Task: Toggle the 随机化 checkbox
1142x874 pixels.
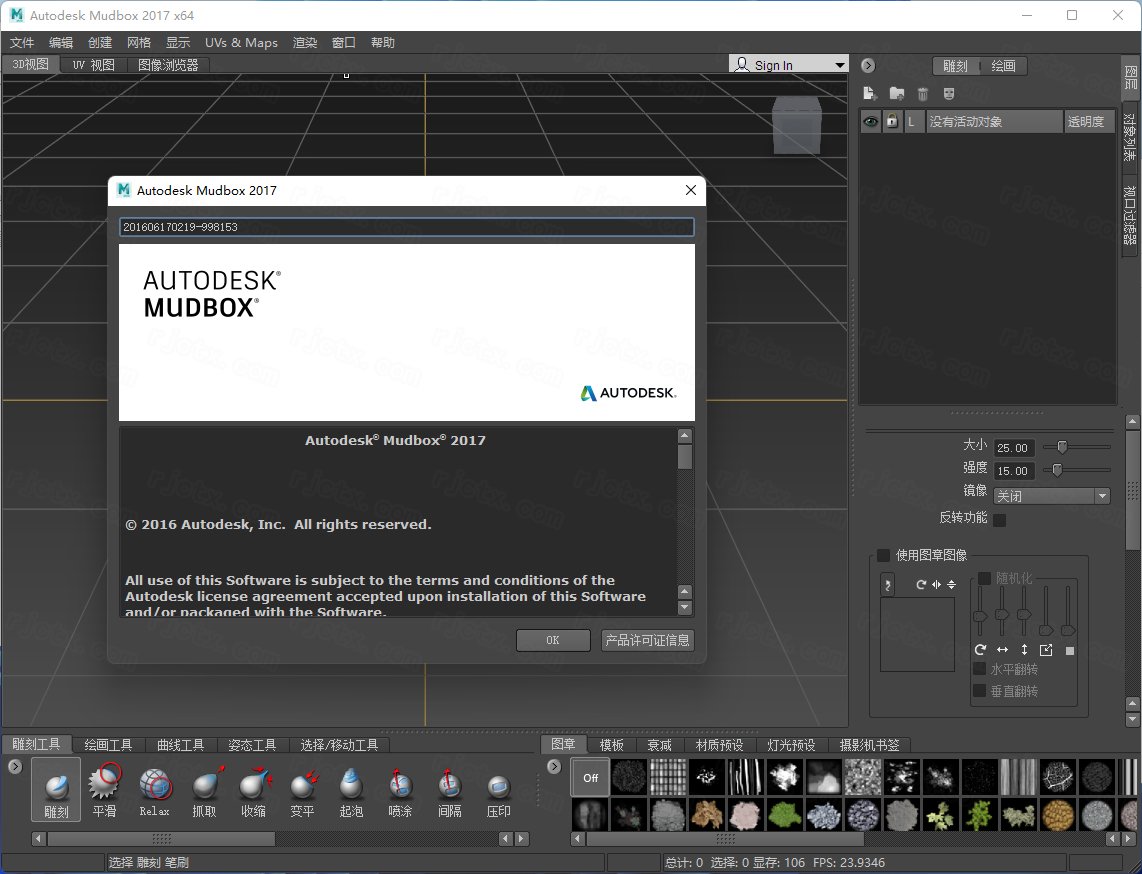Action: [984, 578]
